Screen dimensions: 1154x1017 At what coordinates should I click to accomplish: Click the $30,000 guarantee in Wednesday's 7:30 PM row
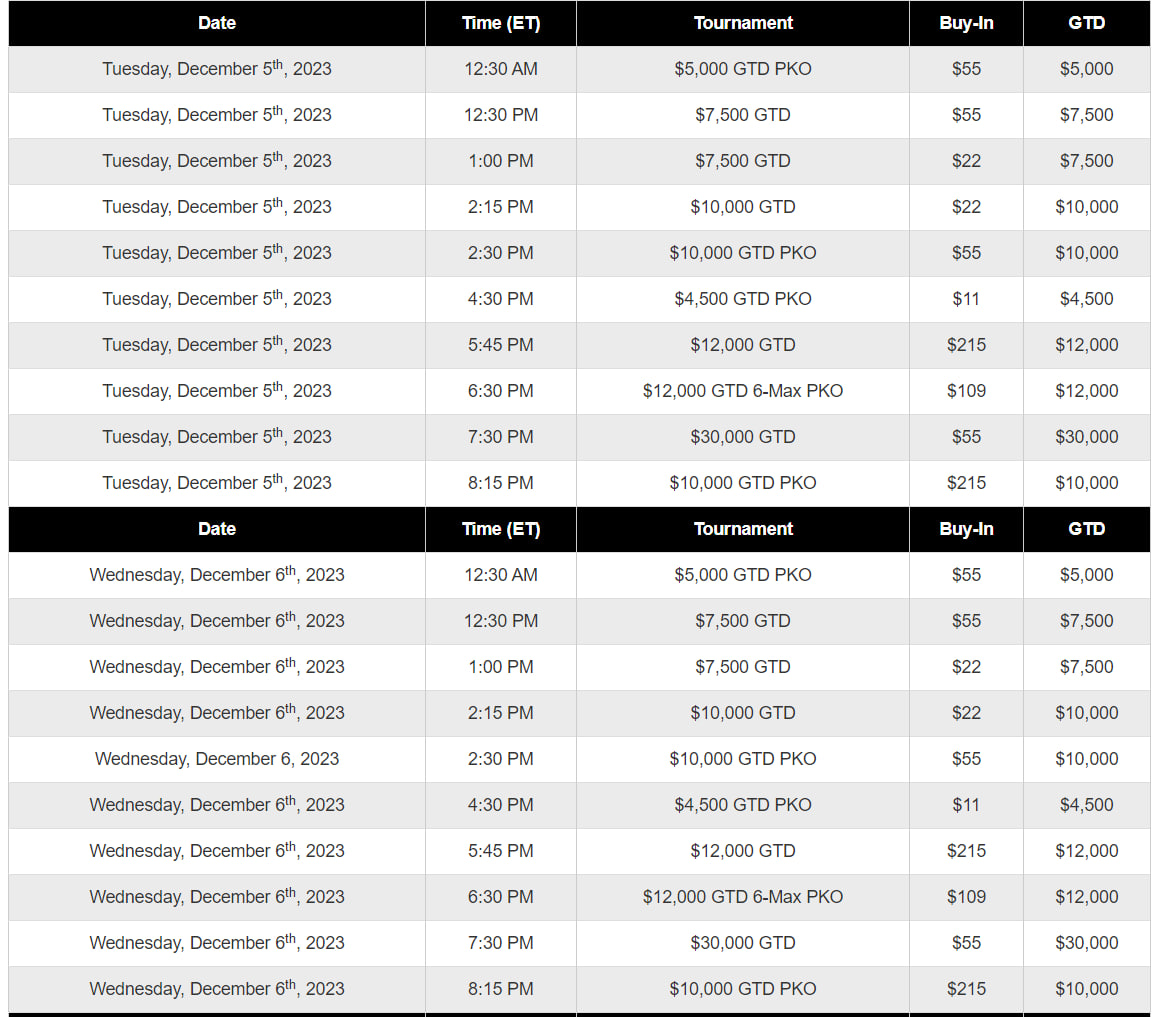coord(1086,943)
